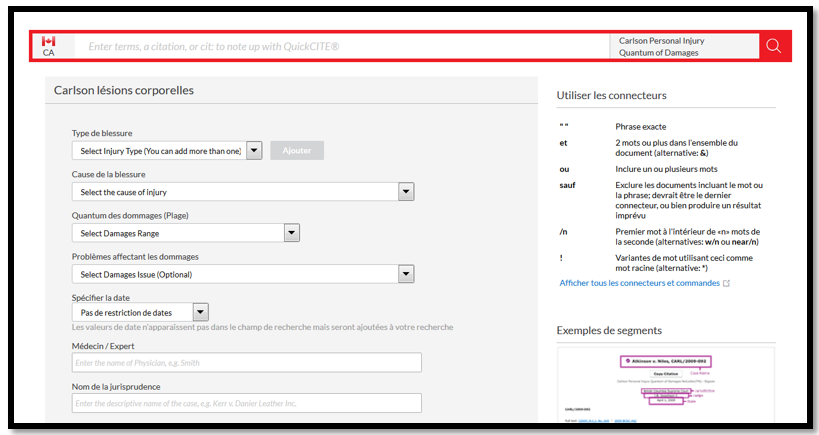Open the Carlson Personal Injury source selector
The height and width of the screenshot is (435, 819).
[x=684, y=46]
